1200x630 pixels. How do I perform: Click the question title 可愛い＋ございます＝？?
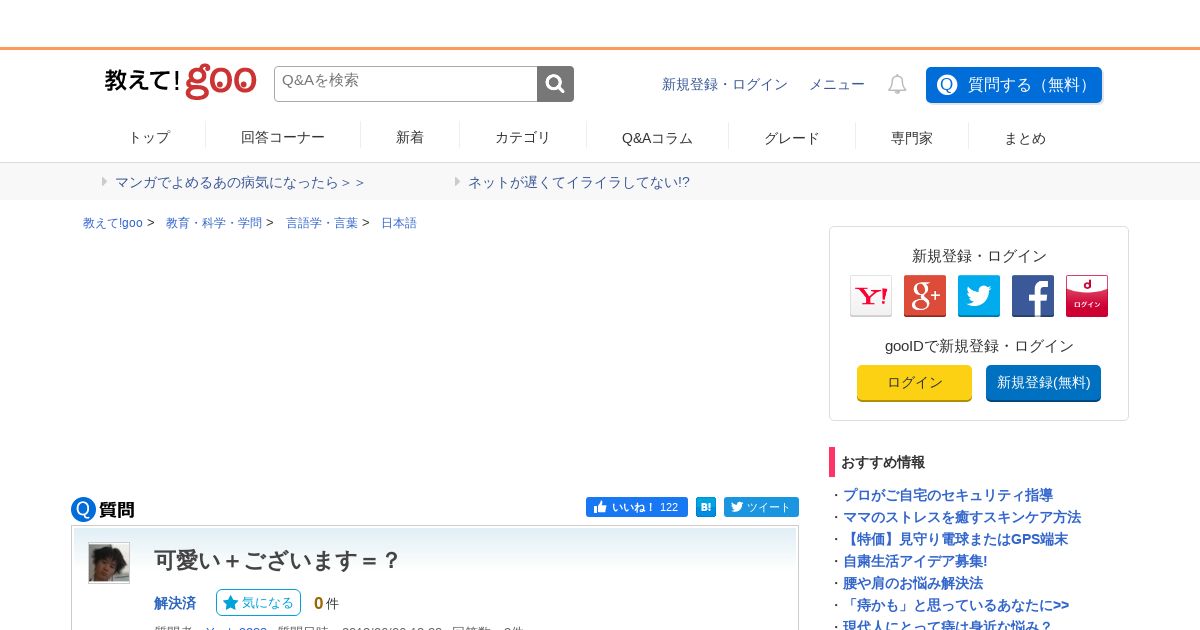pos(277,560)
